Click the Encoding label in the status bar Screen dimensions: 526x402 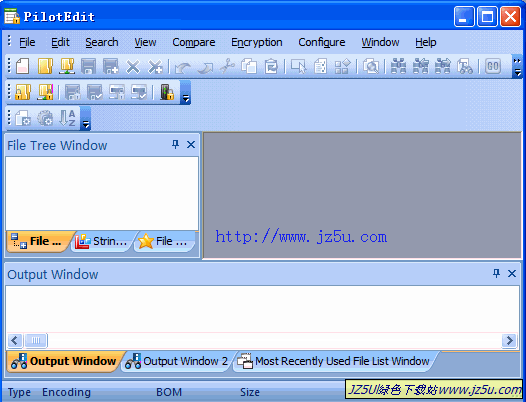coord(66,392)
